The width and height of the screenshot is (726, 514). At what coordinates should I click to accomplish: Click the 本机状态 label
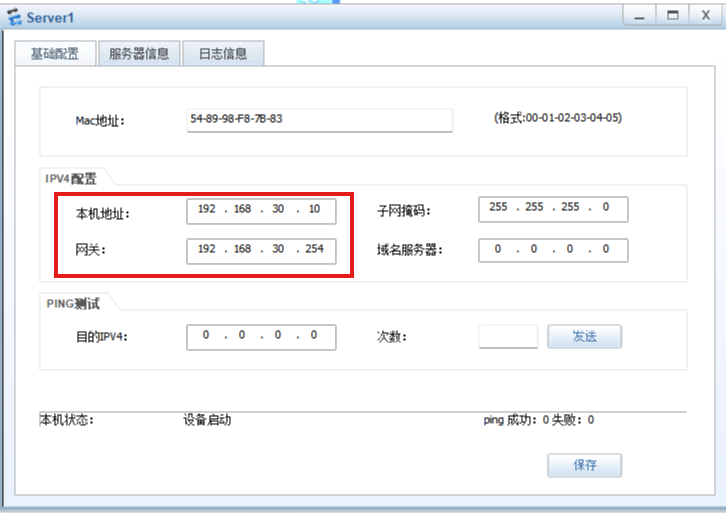67,420
